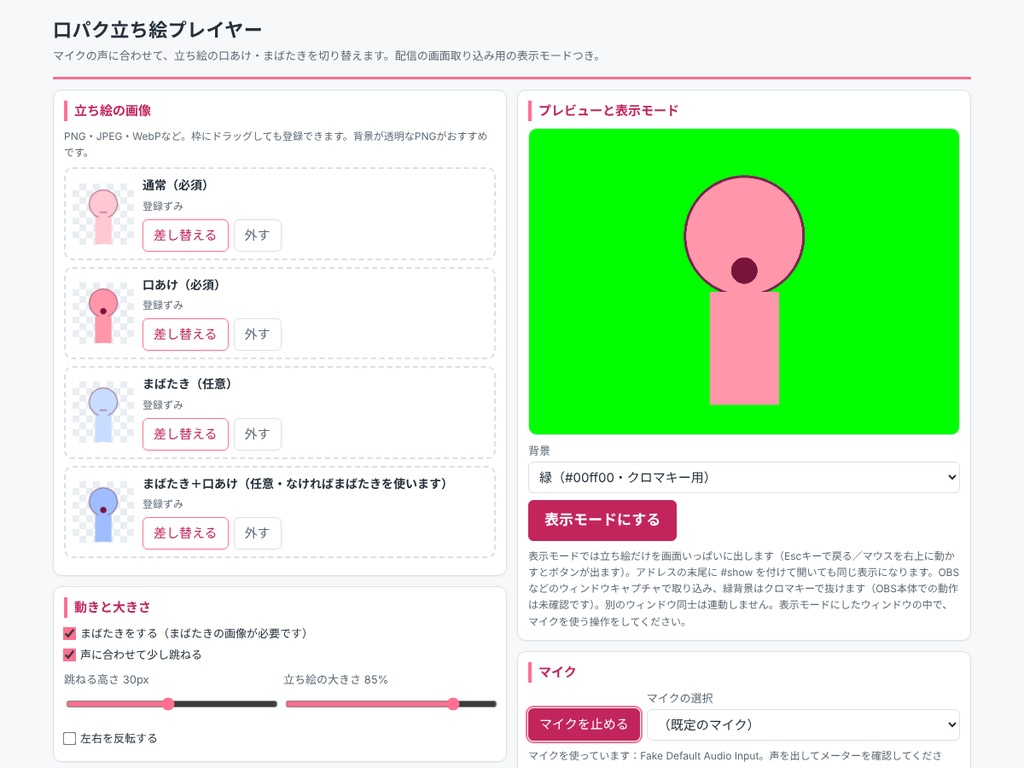Adjust the 跳ねる高さ slider

pyautogui.click(x=172, y=704)
